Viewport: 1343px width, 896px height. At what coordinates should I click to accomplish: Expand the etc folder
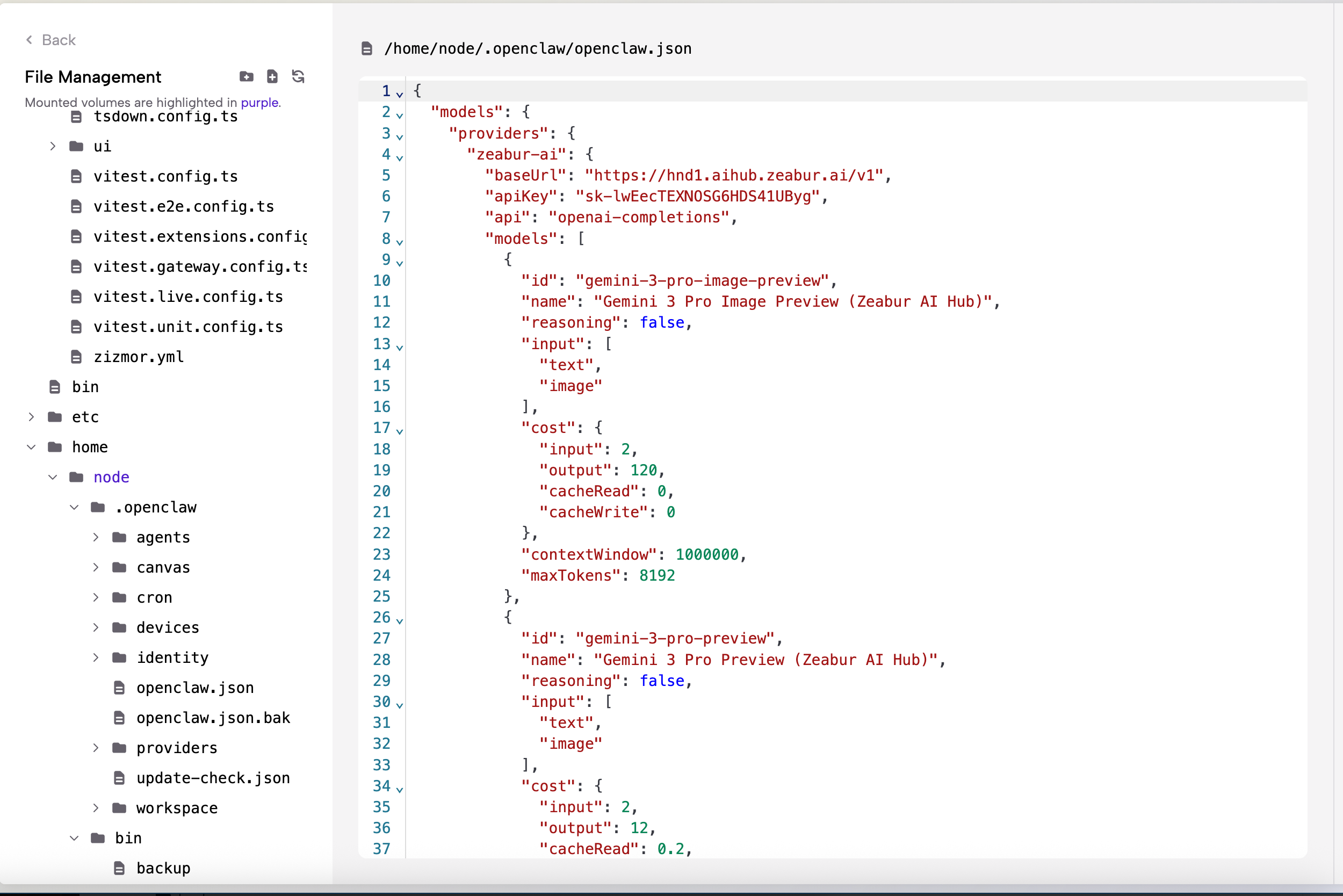point(32,417)
